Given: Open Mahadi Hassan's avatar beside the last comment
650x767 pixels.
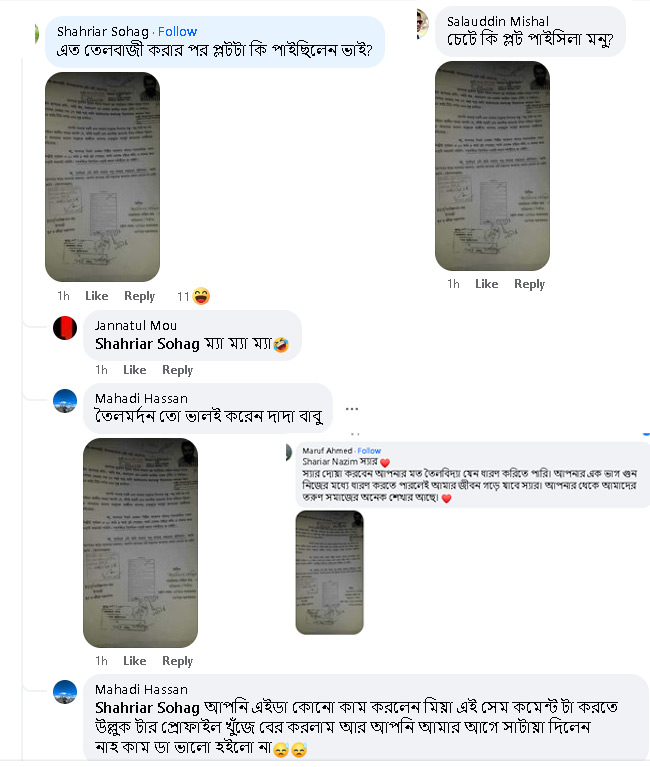Looking at the screenshot, I should 65,692.
